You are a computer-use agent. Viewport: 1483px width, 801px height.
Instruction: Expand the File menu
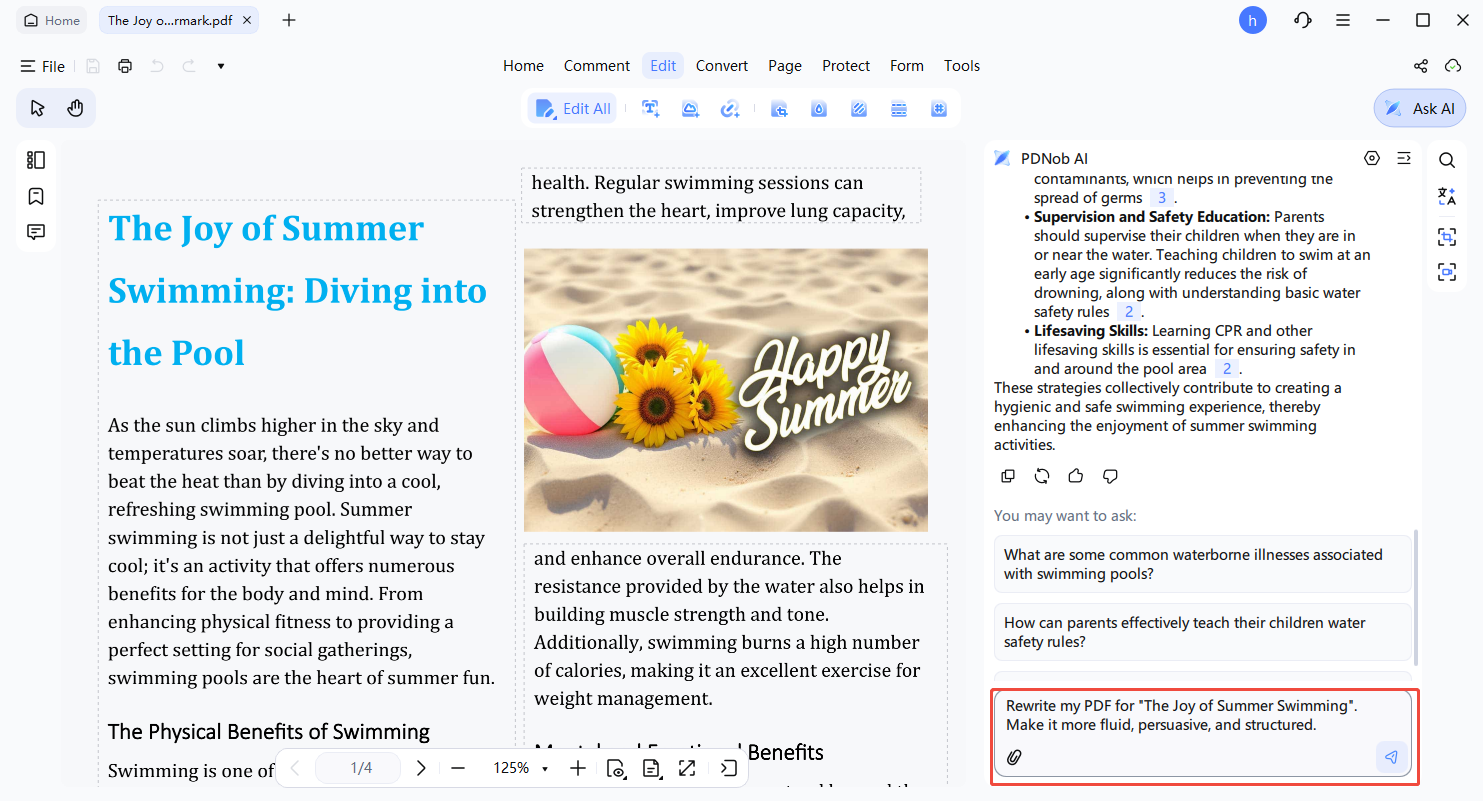(x=43, y=66)
